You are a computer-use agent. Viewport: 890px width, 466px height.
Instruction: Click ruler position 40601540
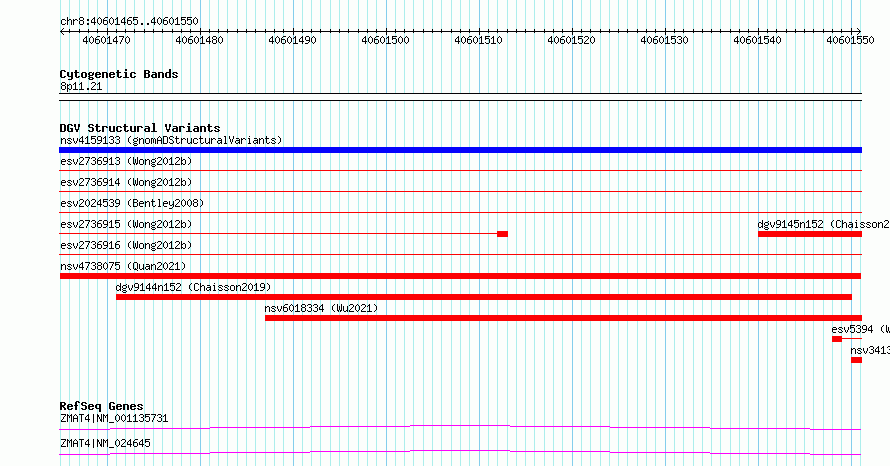click(758, 40)
